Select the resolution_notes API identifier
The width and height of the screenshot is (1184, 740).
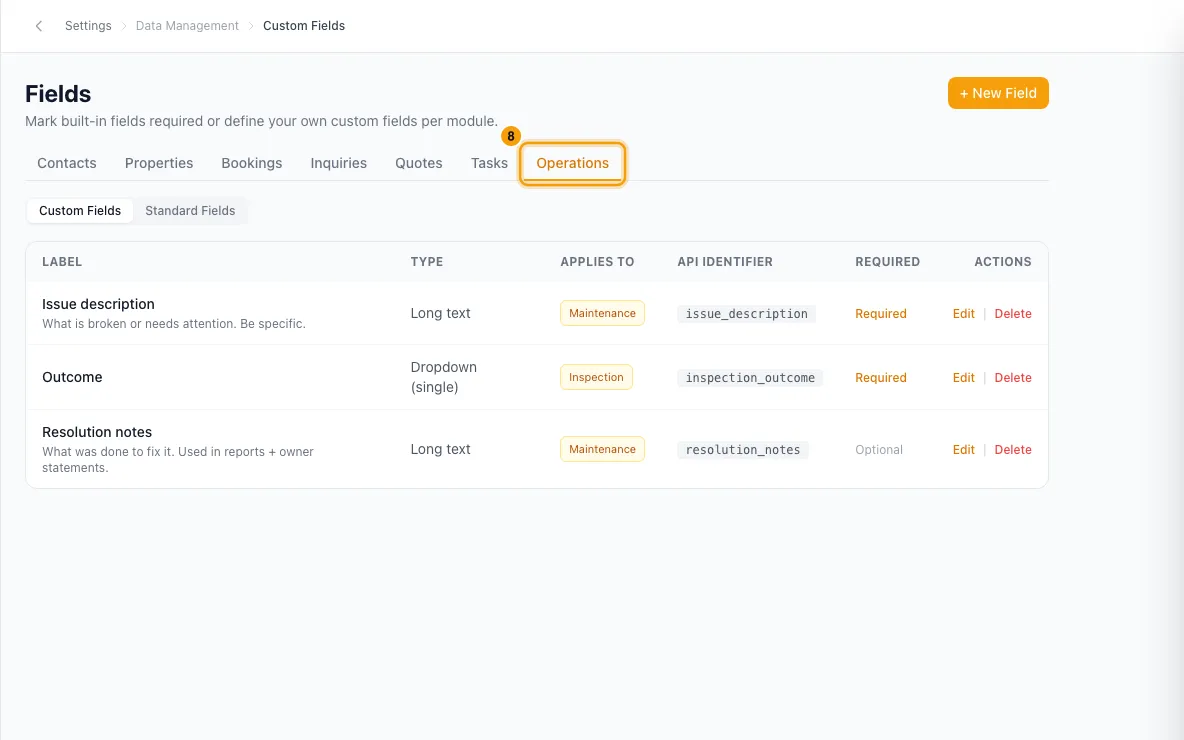point(742,449)
